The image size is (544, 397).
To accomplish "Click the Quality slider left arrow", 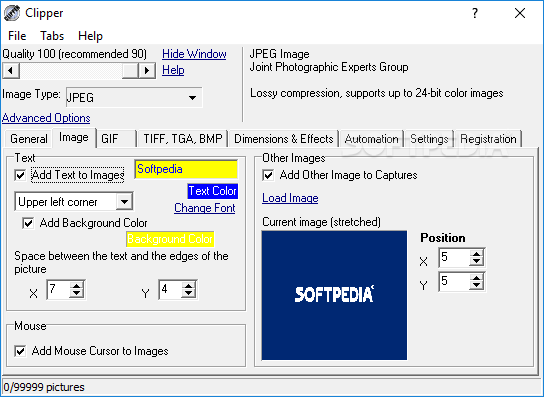I will click(11, 71).
